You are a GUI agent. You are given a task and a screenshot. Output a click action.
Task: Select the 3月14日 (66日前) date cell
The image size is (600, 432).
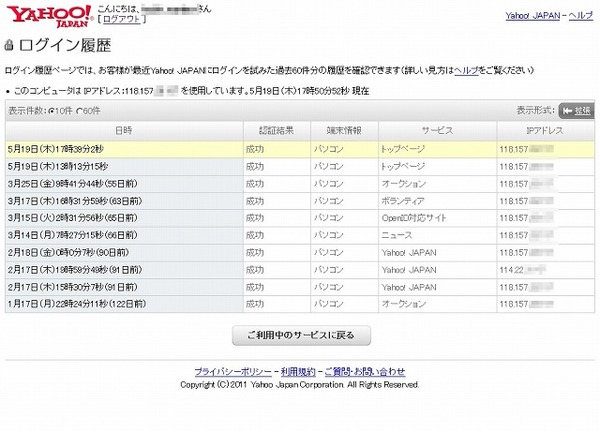point(124,235)
